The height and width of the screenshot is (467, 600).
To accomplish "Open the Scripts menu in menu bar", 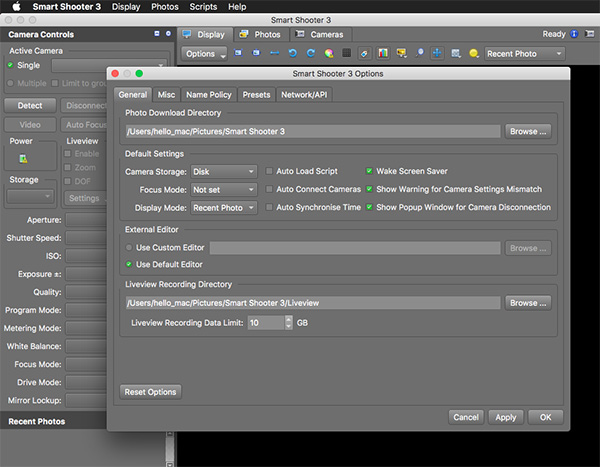I will pyautogui.click(x=204, y=7).
